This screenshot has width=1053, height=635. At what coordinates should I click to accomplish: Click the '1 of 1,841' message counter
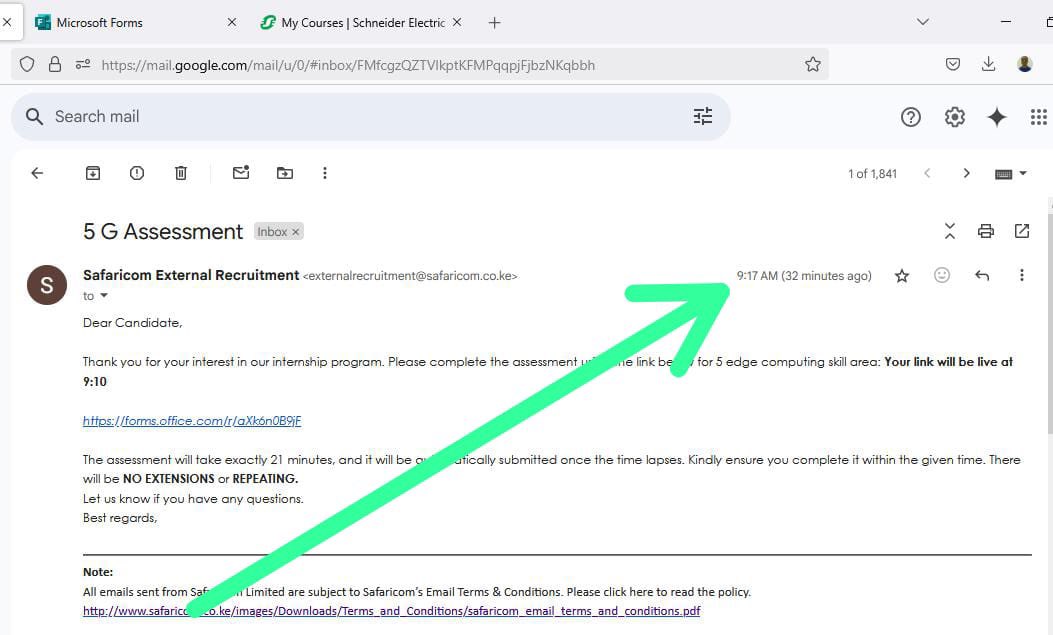tap(872, 174)
